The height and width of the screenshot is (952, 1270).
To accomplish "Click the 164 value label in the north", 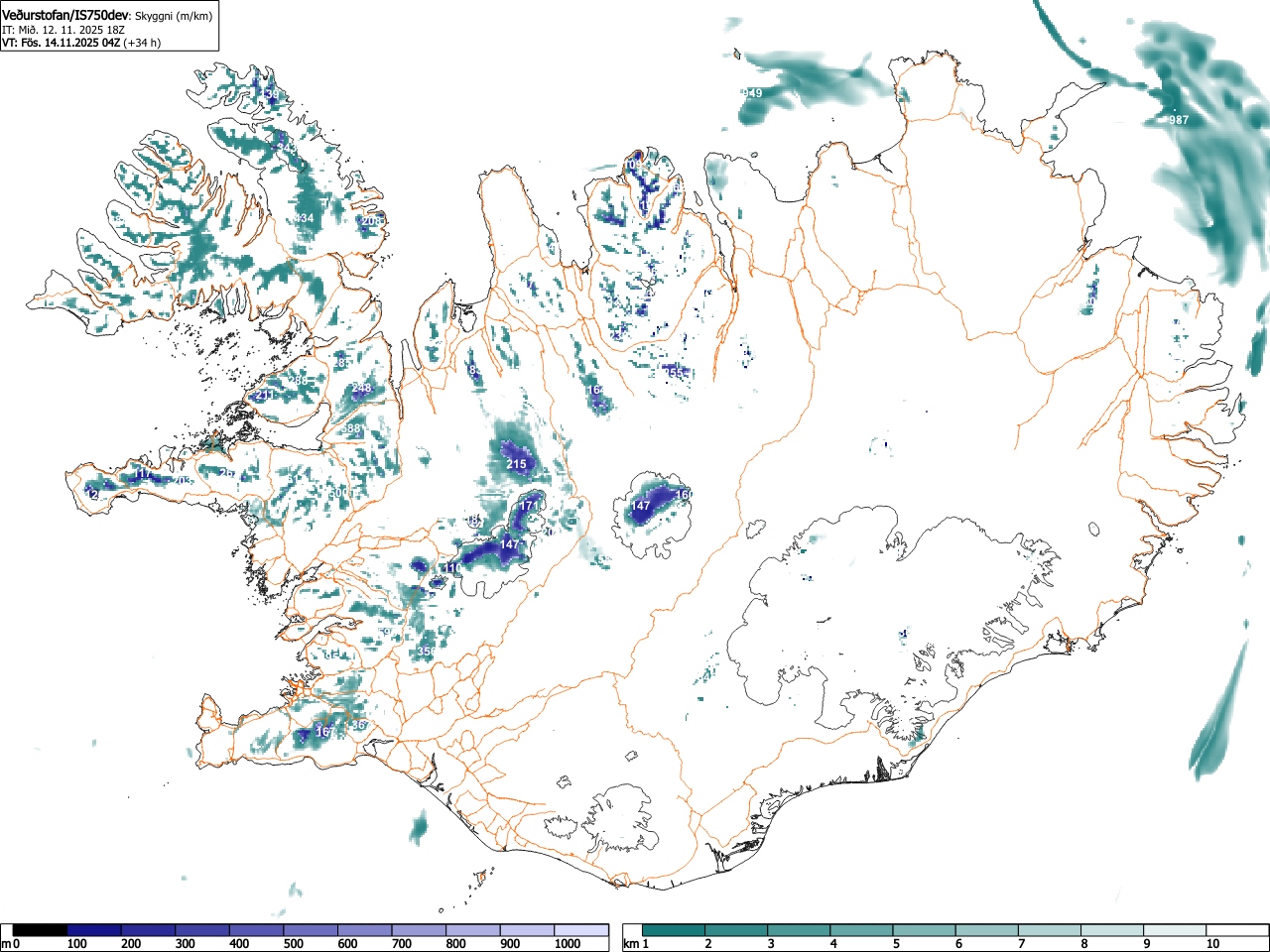I will click(x=594, y=391).
